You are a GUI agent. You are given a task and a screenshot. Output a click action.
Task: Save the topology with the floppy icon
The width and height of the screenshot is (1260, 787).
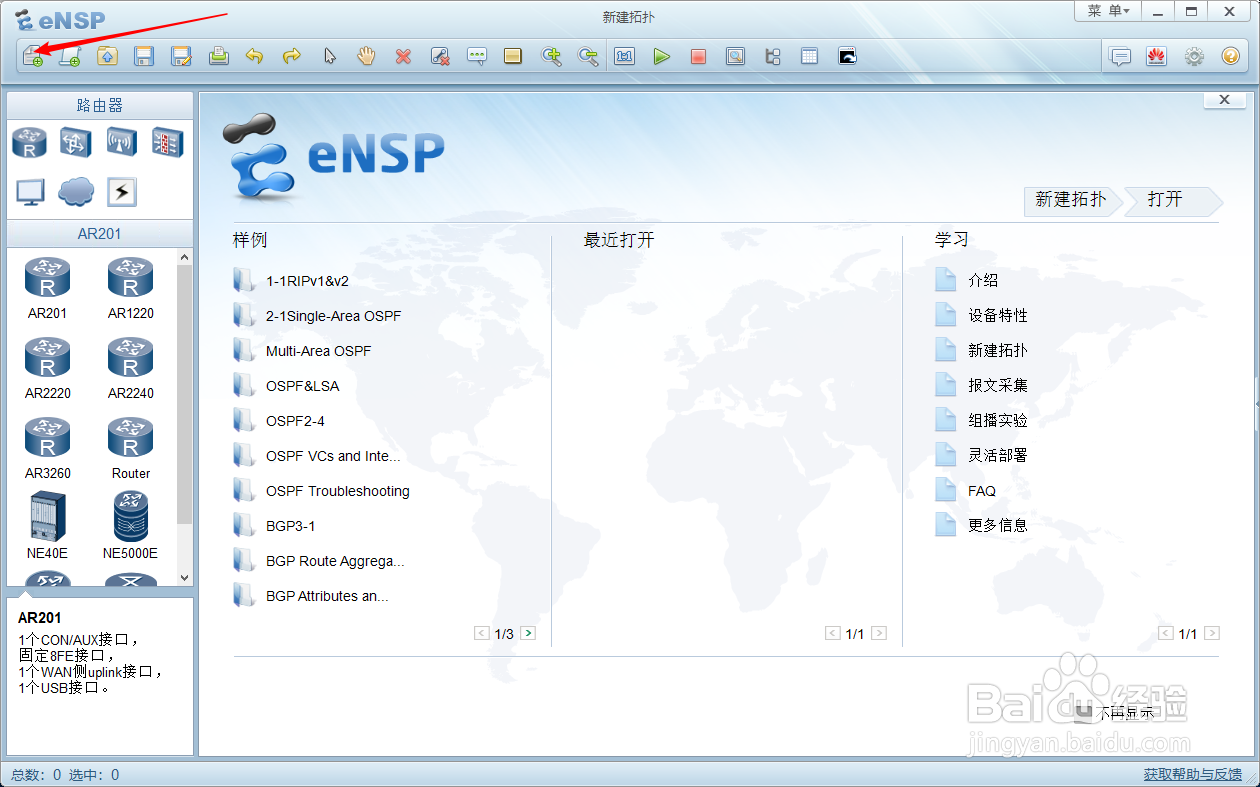click(144, 56)
